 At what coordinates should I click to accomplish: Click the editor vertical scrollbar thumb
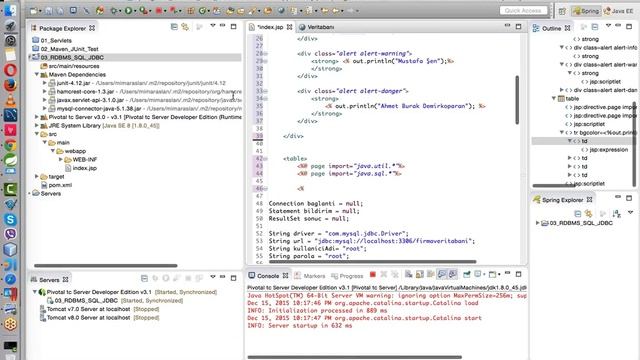click(517, 100)
